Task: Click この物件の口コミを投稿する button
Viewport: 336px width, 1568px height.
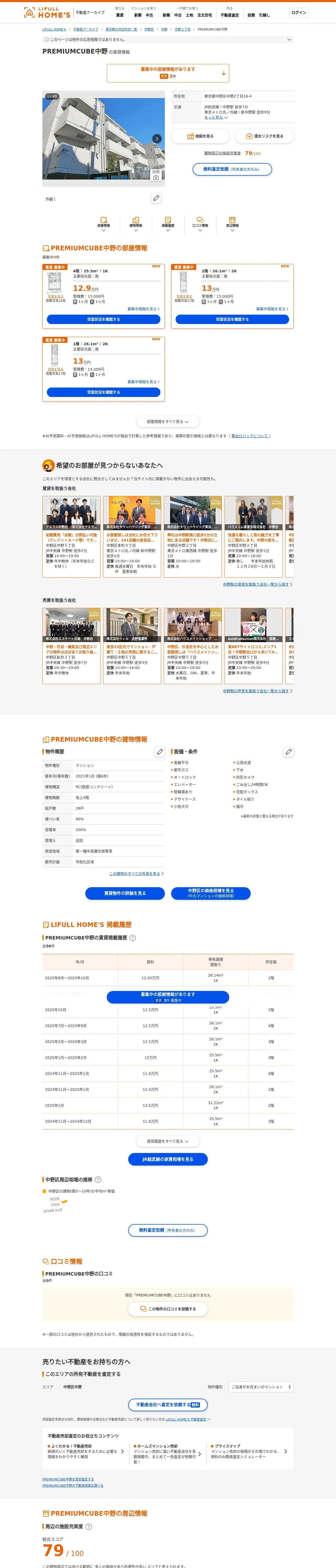Action: click(x=168, y=1309)
